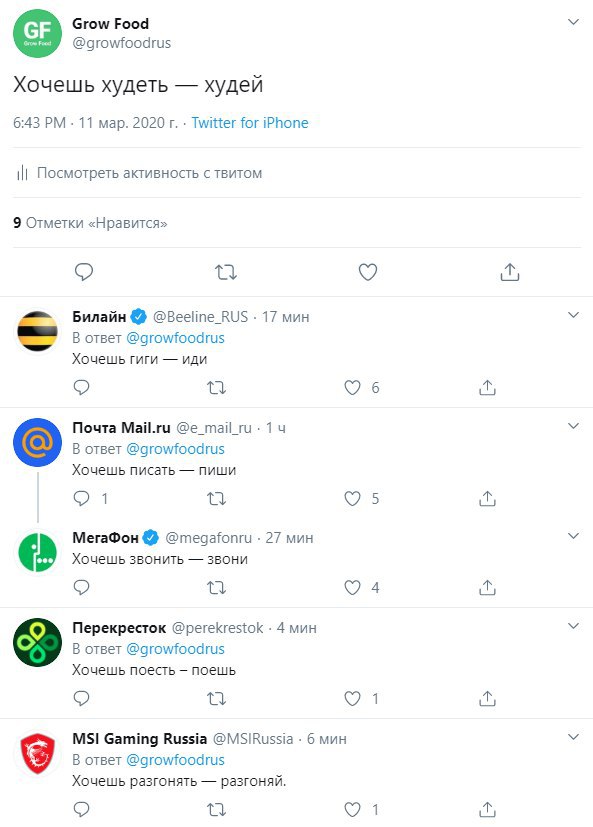Open МегаФон's profile avatar
593x827 pixels.
pos(37,553)
